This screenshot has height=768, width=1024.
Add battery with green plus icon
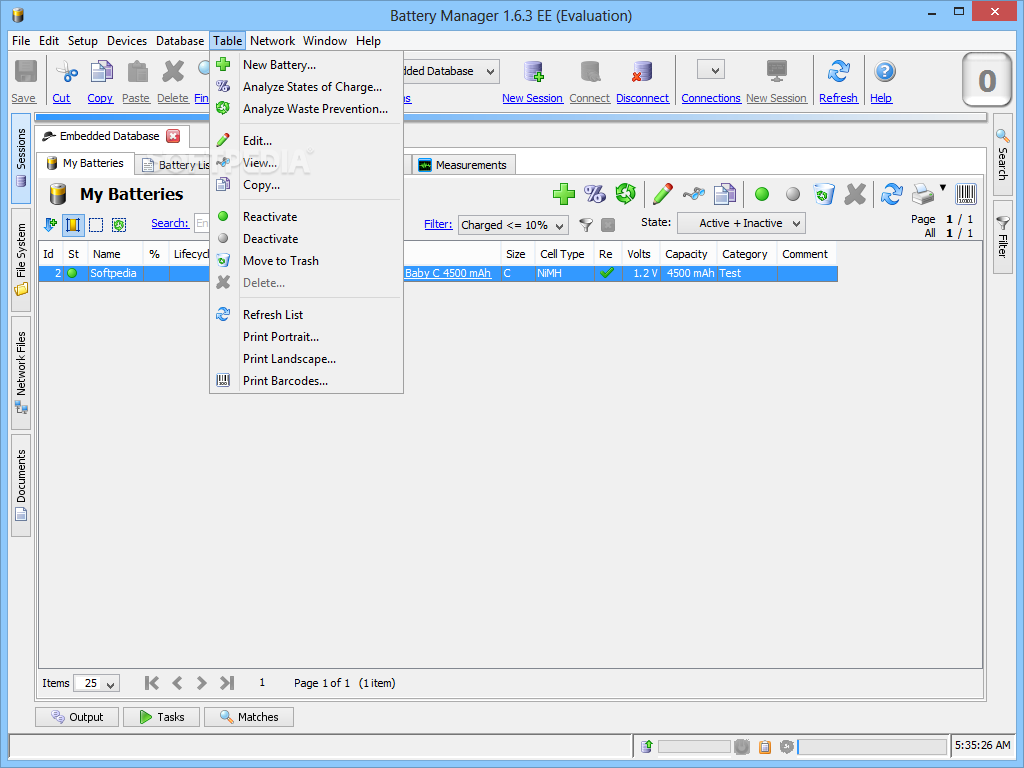[x=564, y=194]
